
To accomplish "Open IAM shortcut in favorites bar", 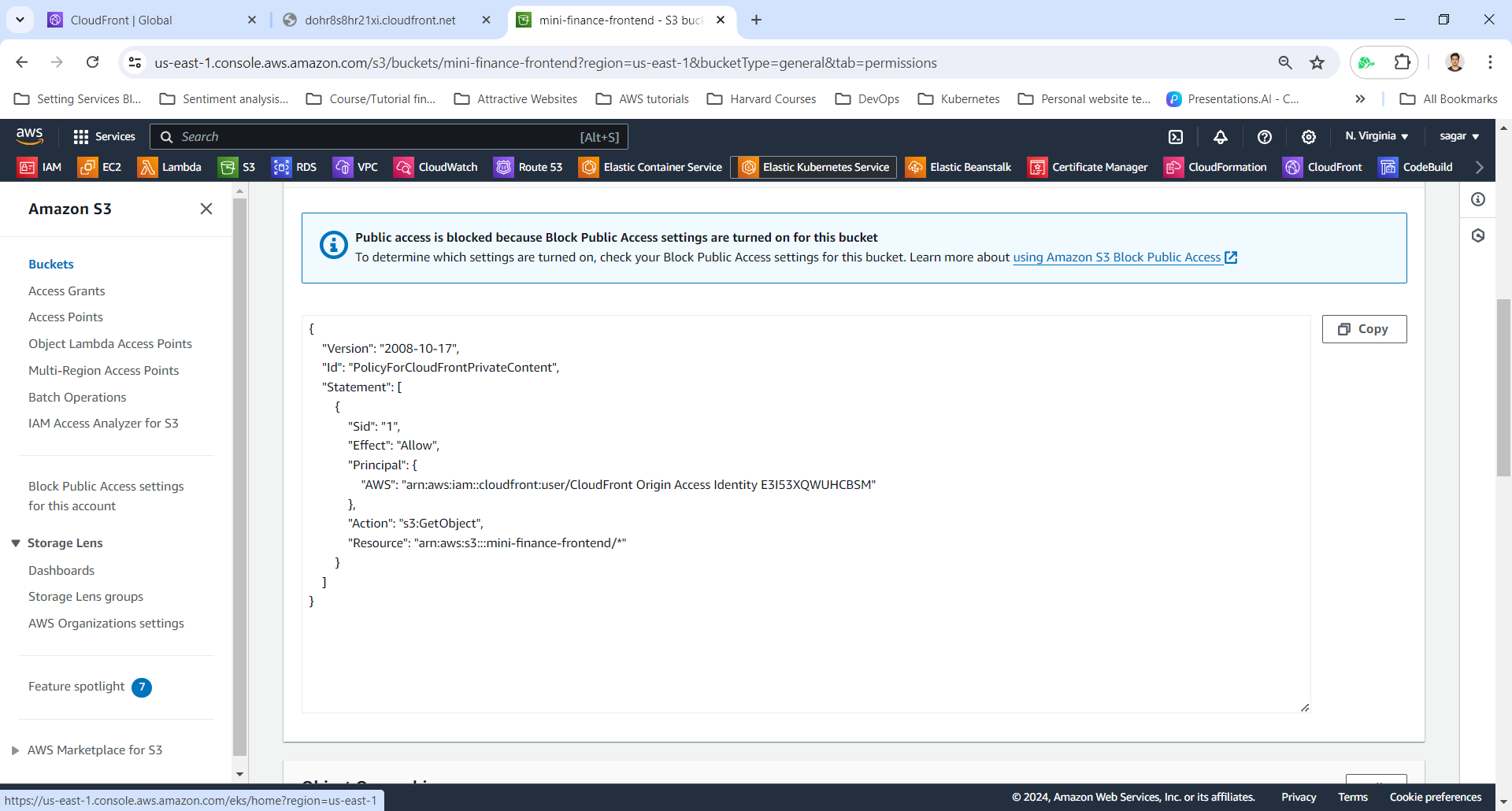I will click(40, 167).
